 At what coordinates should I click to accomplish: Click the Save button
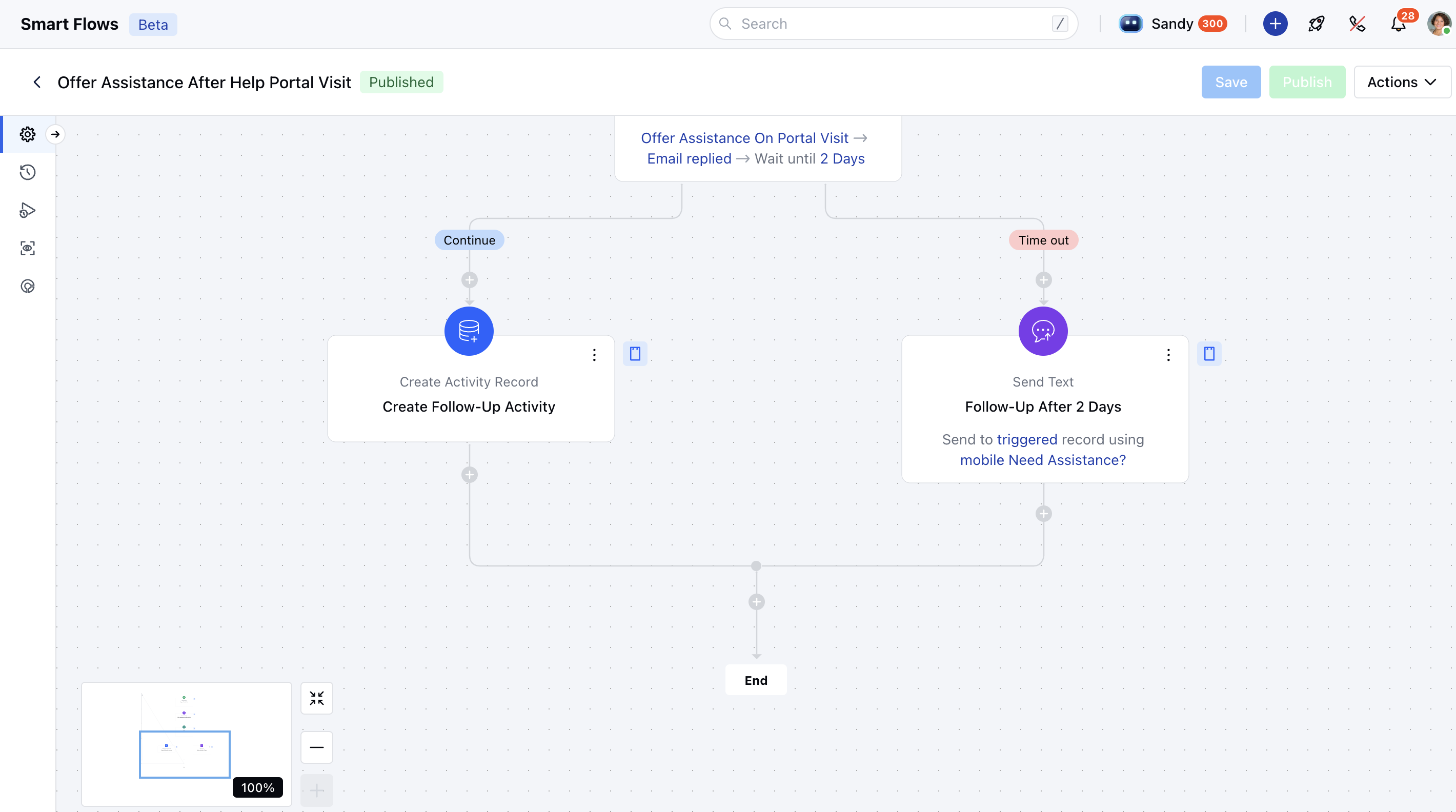click(1230, 83)
